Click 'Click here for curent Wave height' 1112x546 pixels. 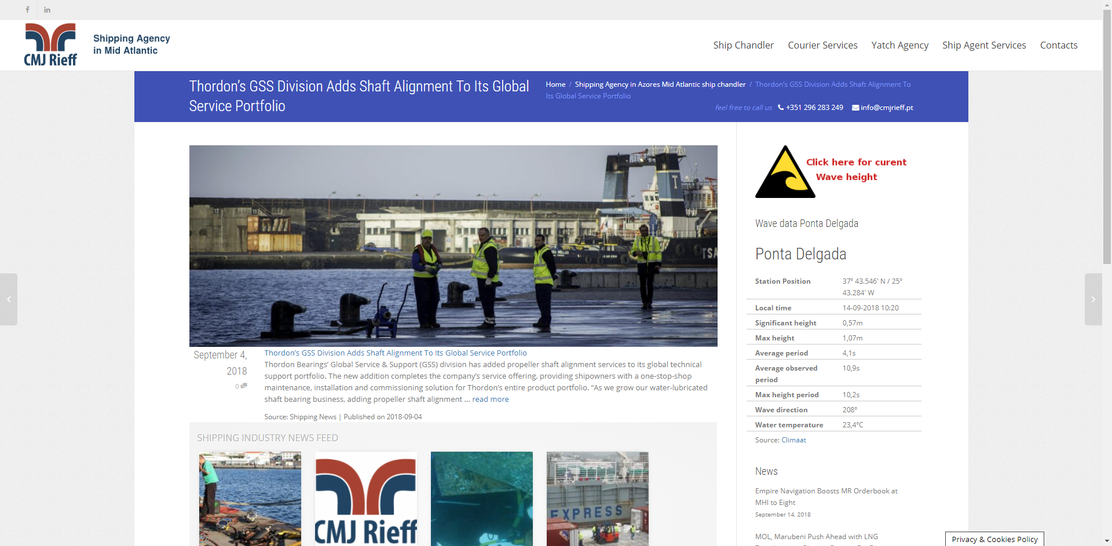click(855, 169)
